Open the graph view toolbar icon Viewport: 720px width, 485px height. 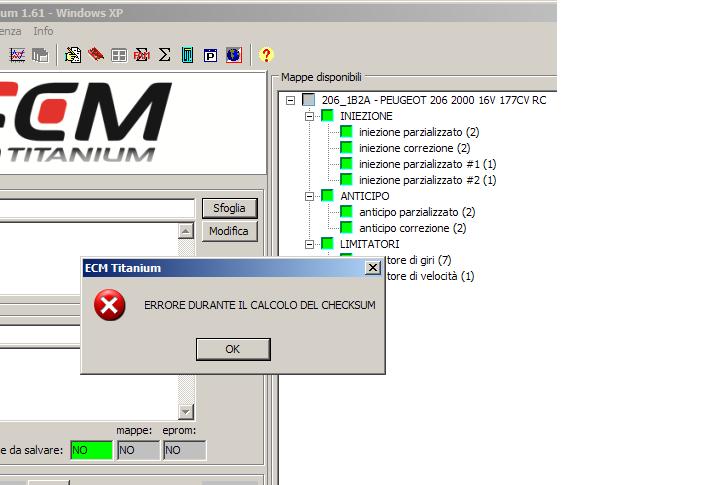pos(17,55)
